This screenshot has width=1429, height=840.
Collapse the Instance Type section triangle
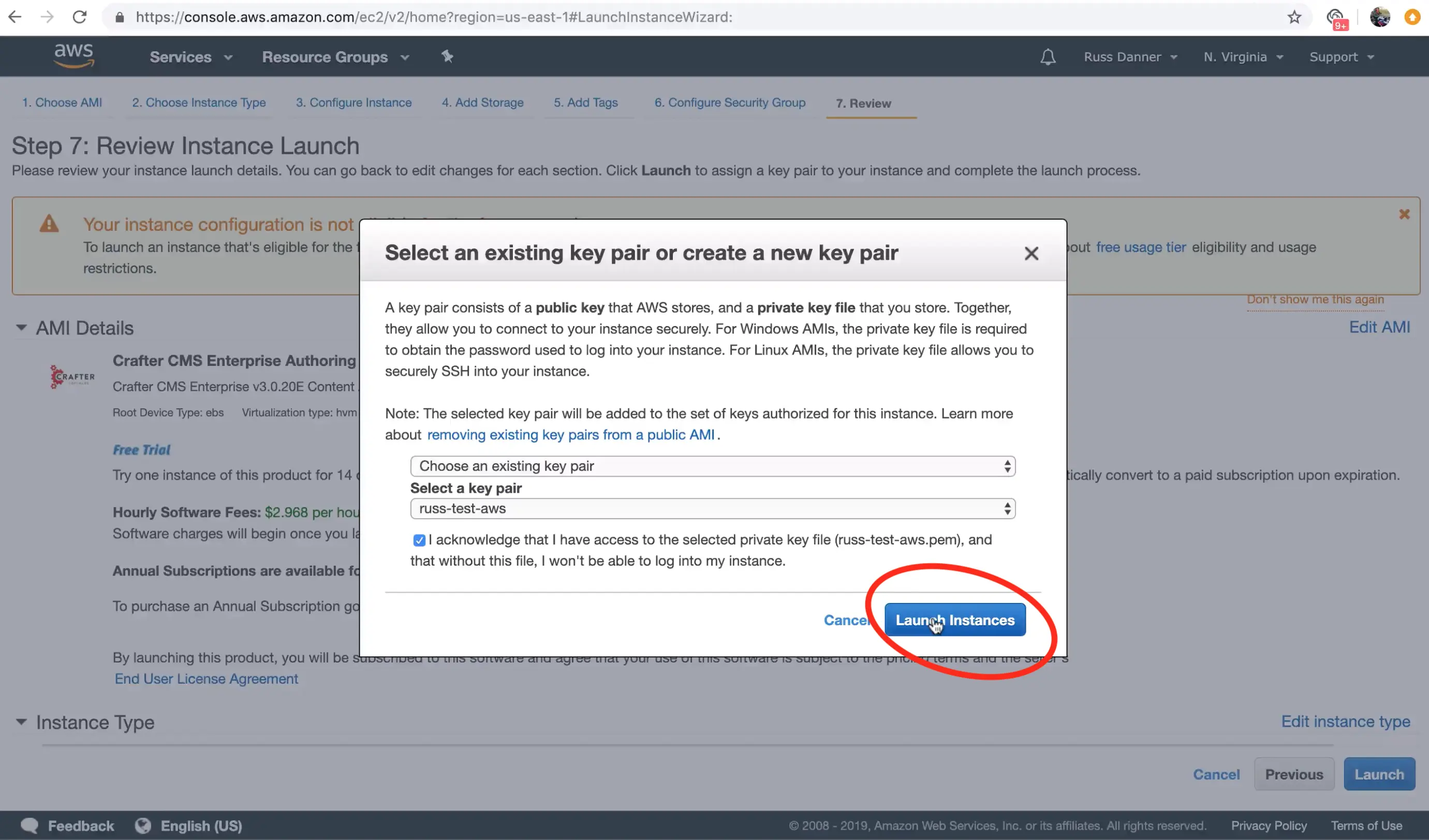point(21,722)
